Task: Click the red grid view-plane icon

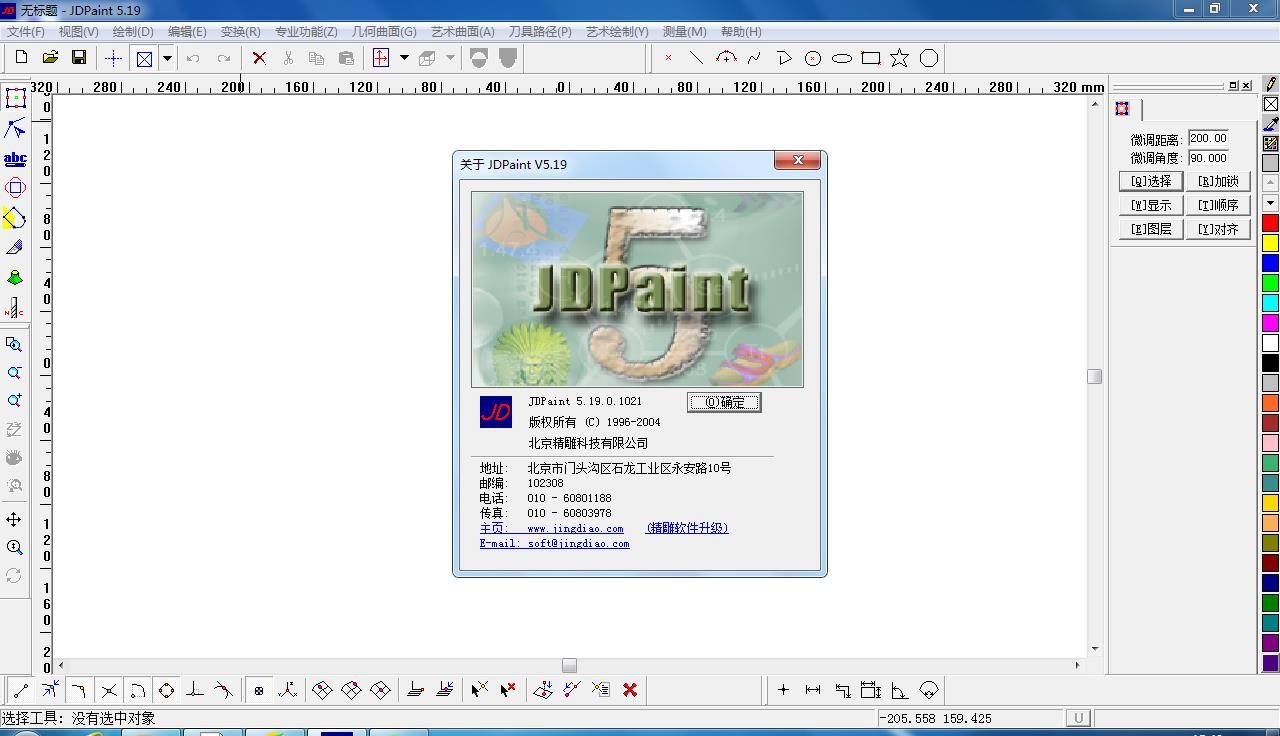Action: (x=380, y=58)
